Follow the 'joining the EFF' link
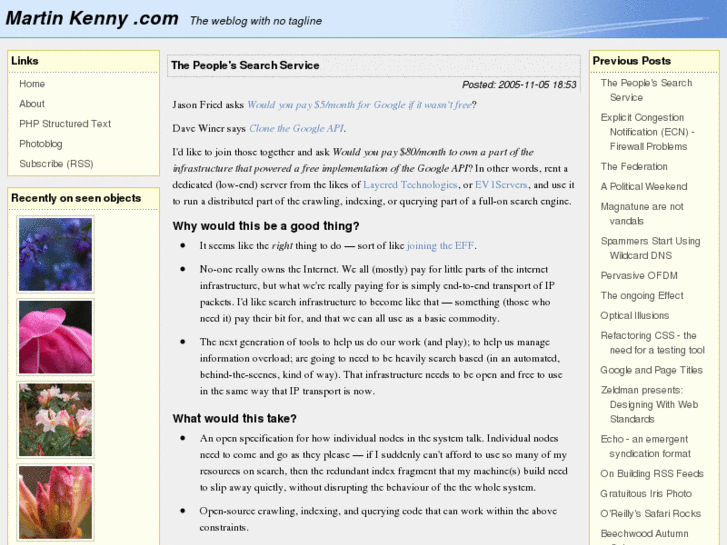The height and width of the screenshot is (545, 727). coord(440,245)
